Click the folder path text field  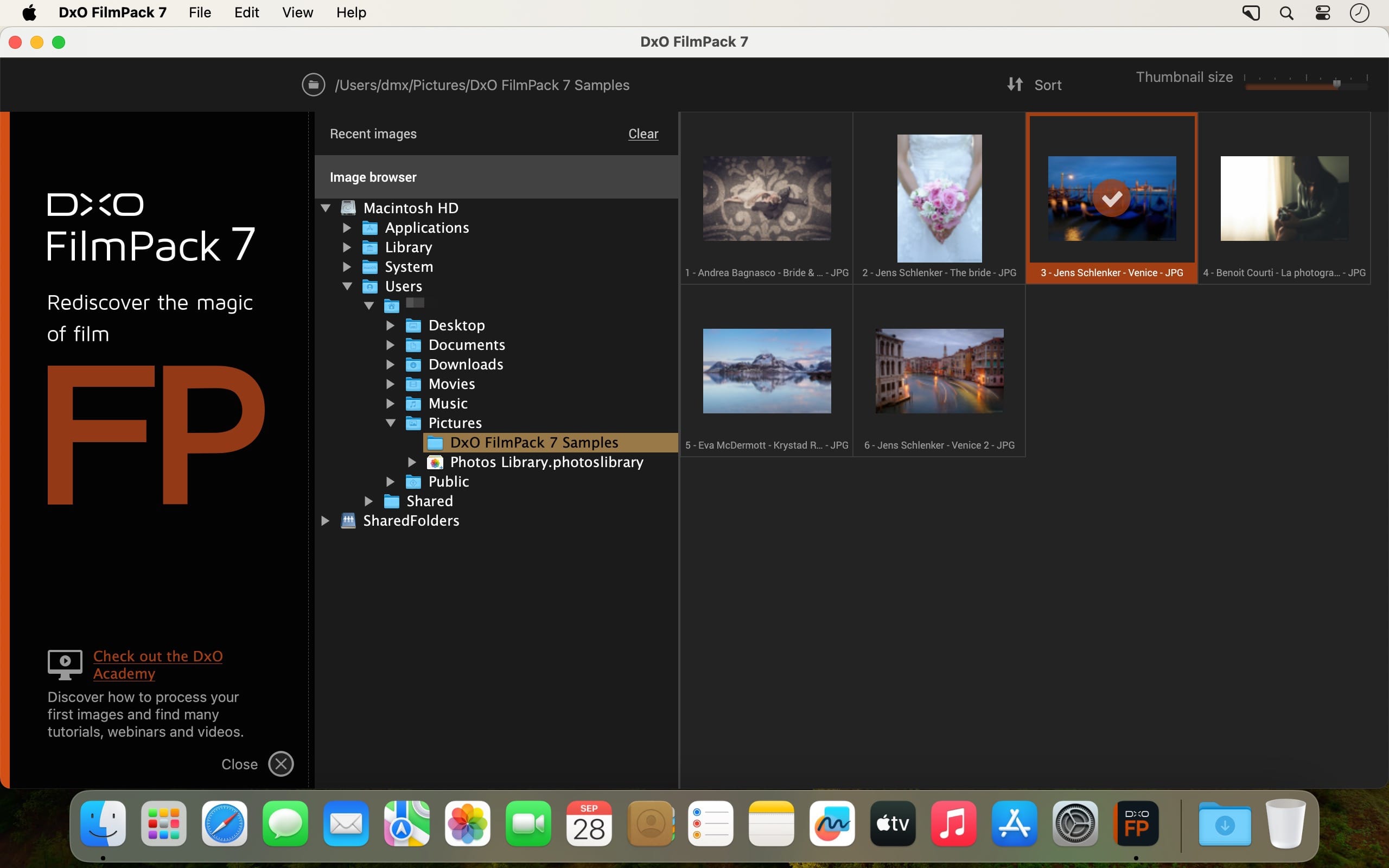pos(482,85)
